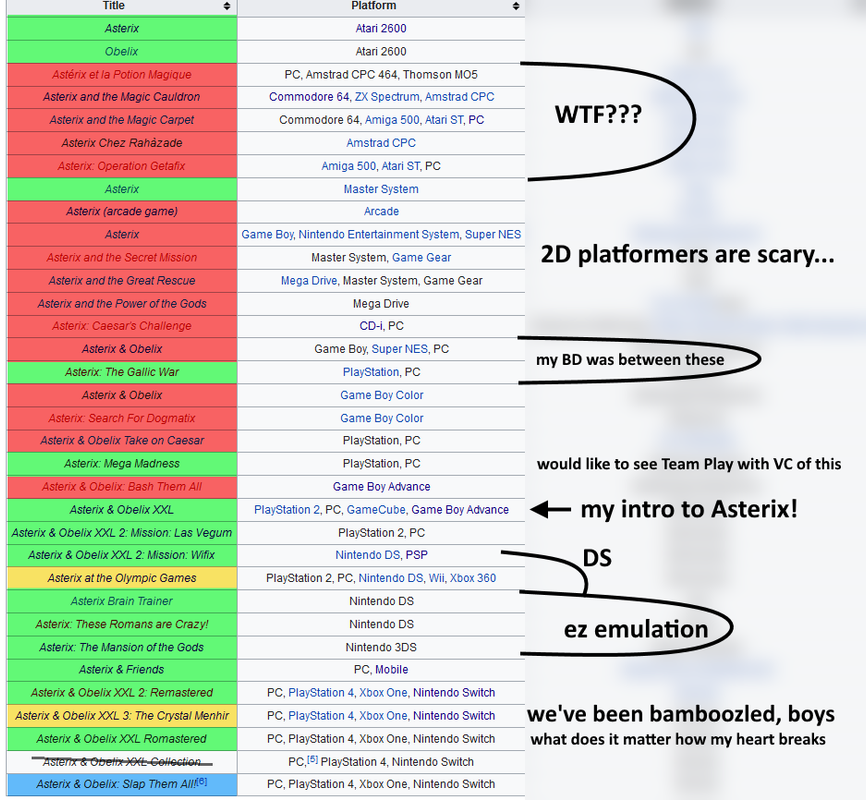
Task: Click the Astérix et la Potion Magique title
Action: pos(122,75)
